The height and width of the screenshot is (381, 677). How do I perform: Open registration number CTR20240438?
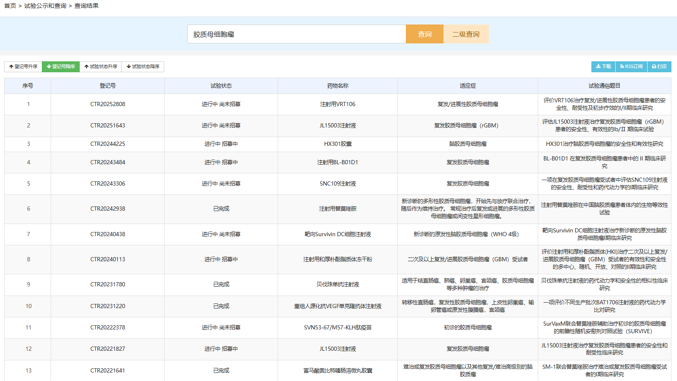click(x=108, y=234)
